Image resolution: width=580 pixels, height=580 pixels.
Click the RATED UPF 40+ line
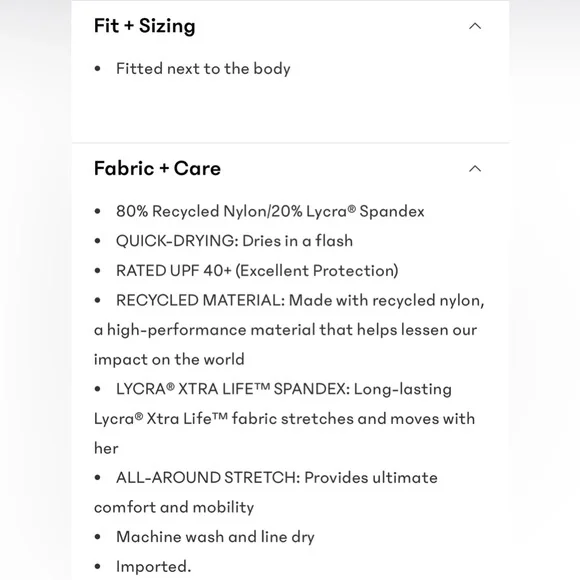tap(257, 271)
